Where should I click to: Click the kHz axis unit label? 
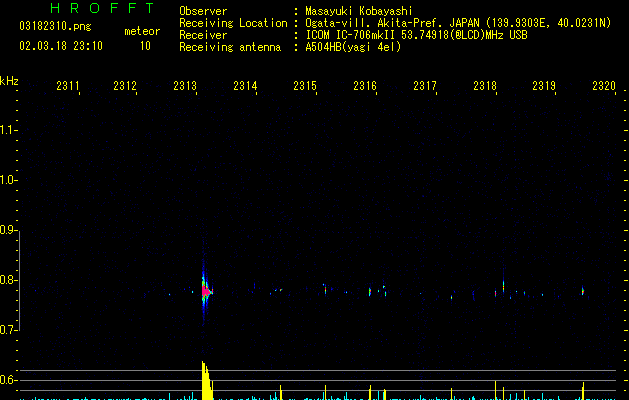pyautogui.click(x=9, y=81)
